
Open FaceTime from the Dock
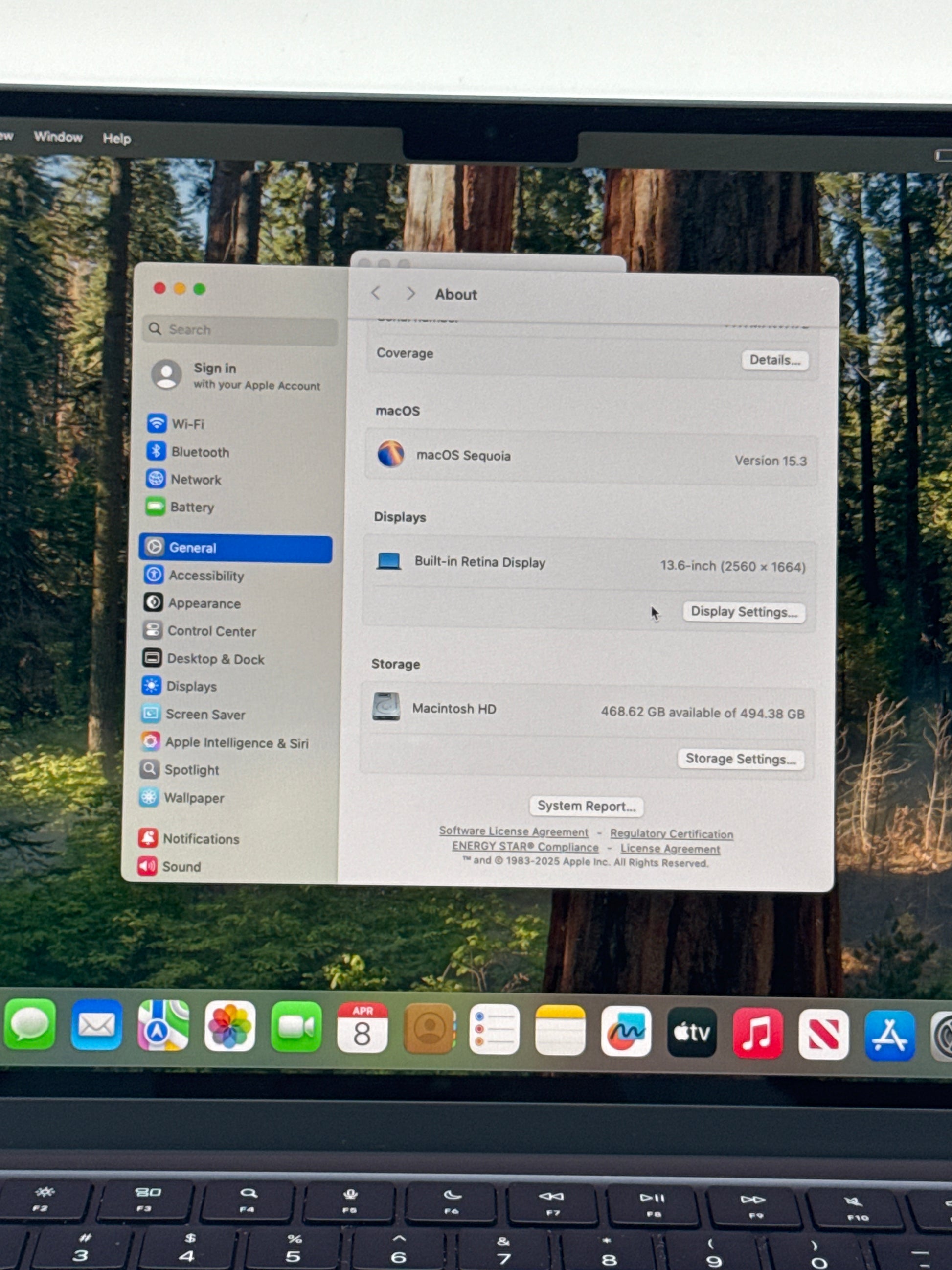296,1027
